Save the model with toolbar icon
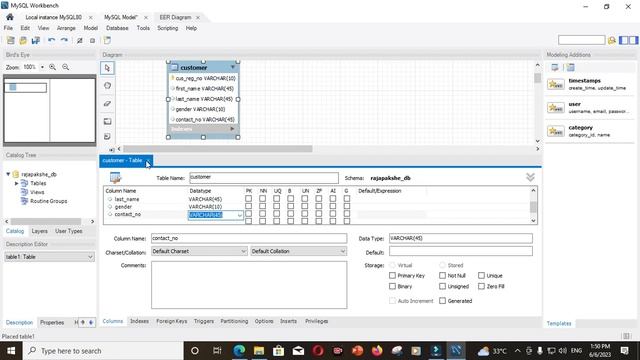The image size is (640, 360). (36, 40)
